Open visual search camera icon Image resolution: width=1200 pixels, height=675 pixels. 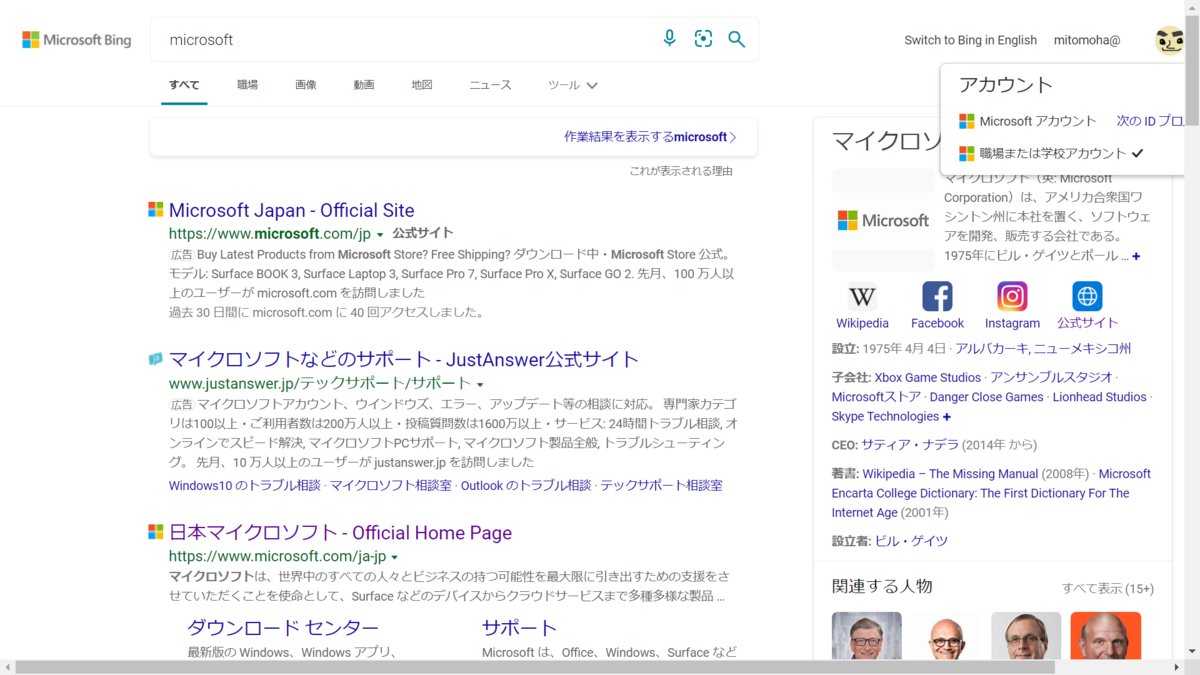pyautogui.click(x=703, y=39)
